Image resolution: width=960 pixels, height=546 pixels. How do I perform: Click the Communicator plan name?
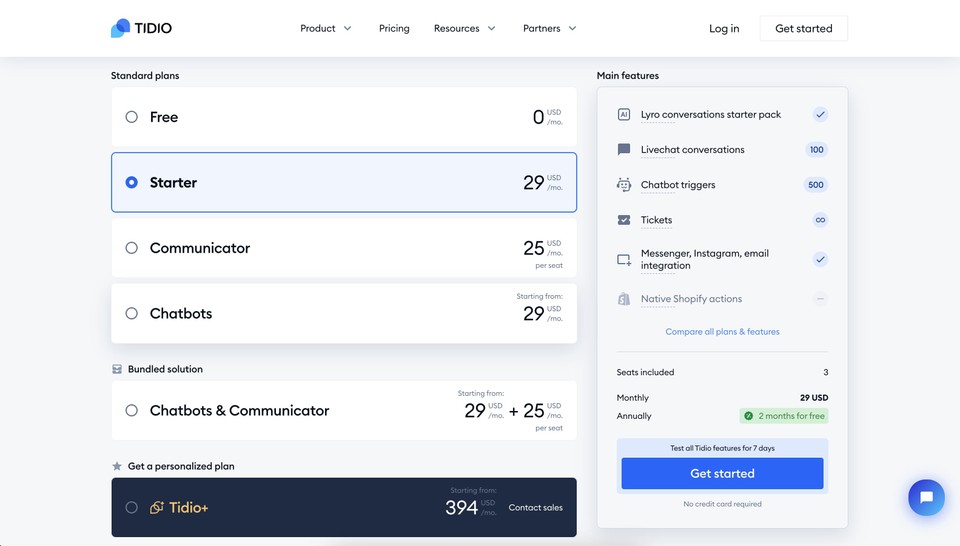click(200, 248)
